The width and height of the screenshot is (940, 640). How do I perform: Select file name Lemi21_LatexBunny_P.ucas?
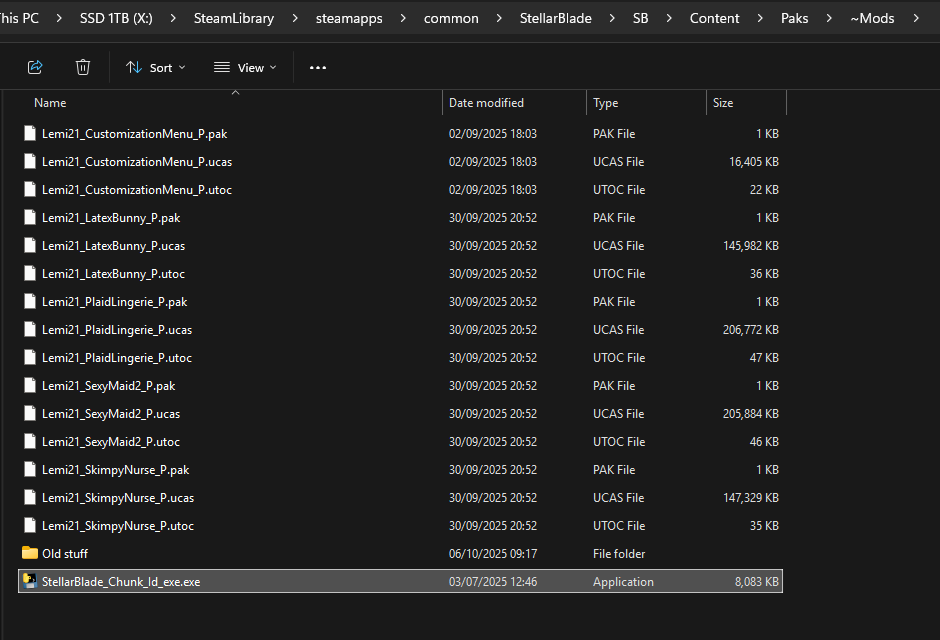pyautogui.click(x=113, y=246)
